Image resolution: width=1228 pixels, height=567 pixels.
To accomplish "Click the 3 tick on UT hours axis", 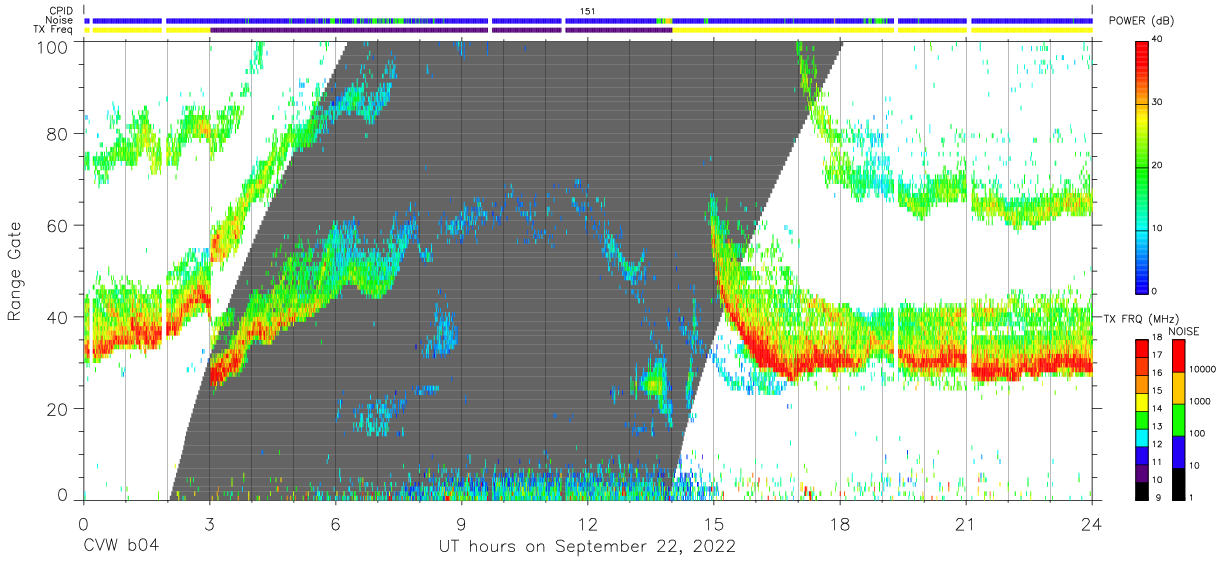I will [209, 523].
